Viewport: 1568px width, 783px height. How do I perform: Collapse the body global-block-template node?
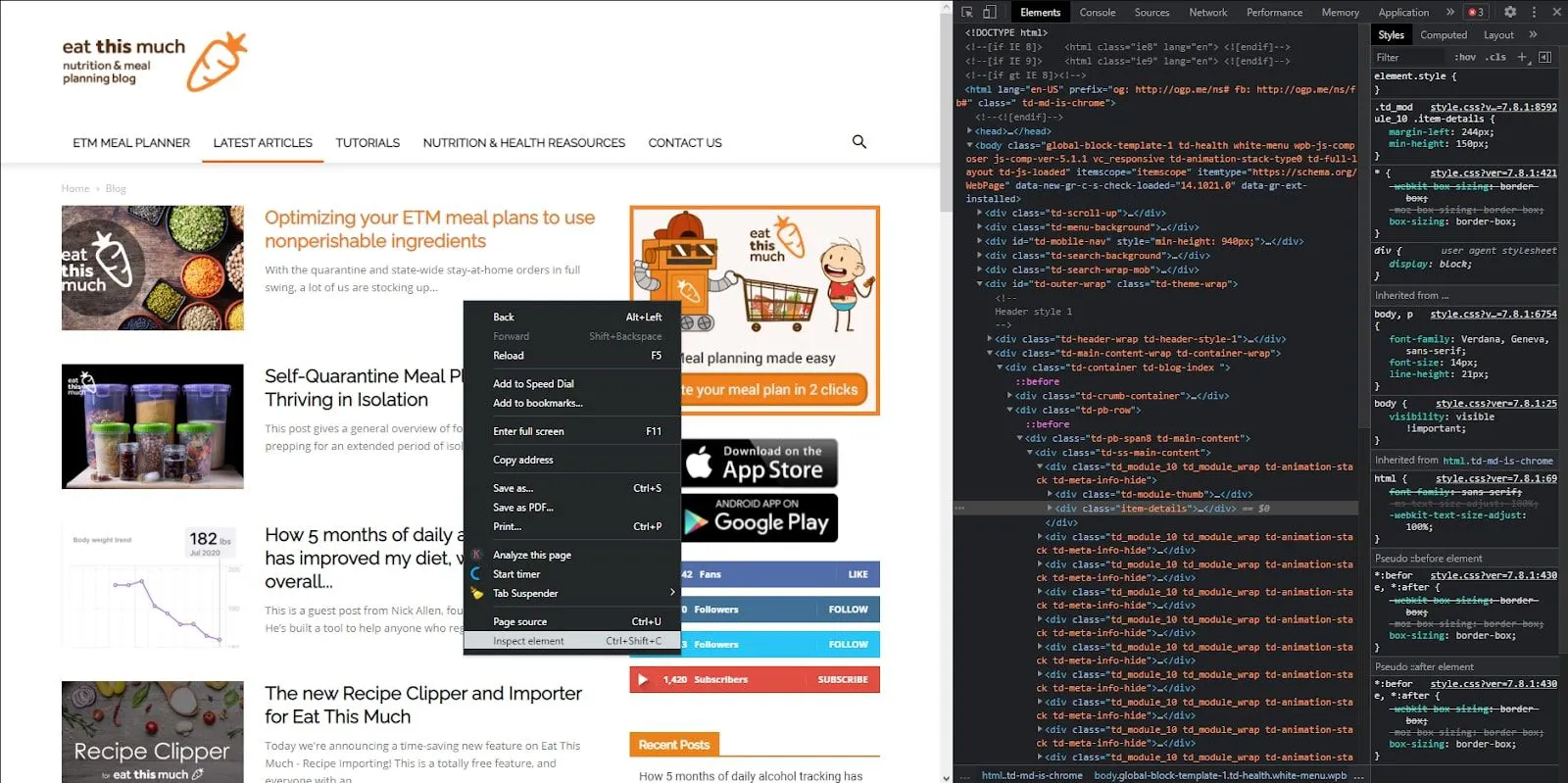[x=969, y=145]
